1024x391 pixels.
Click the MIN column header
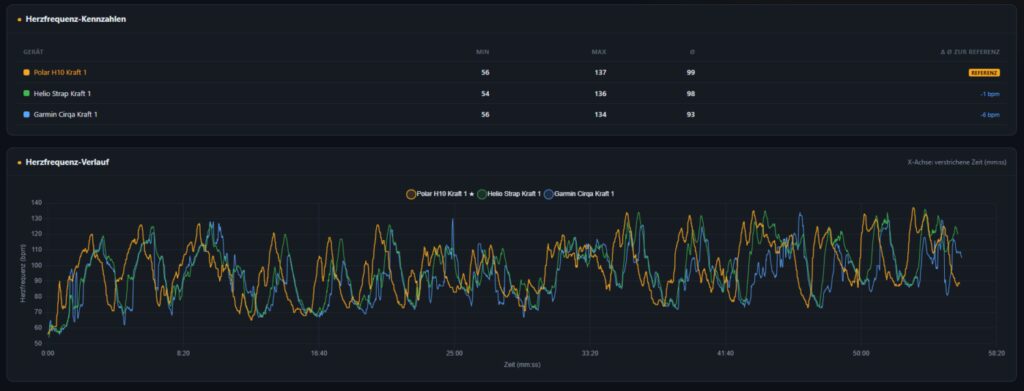tap(483, 52)
